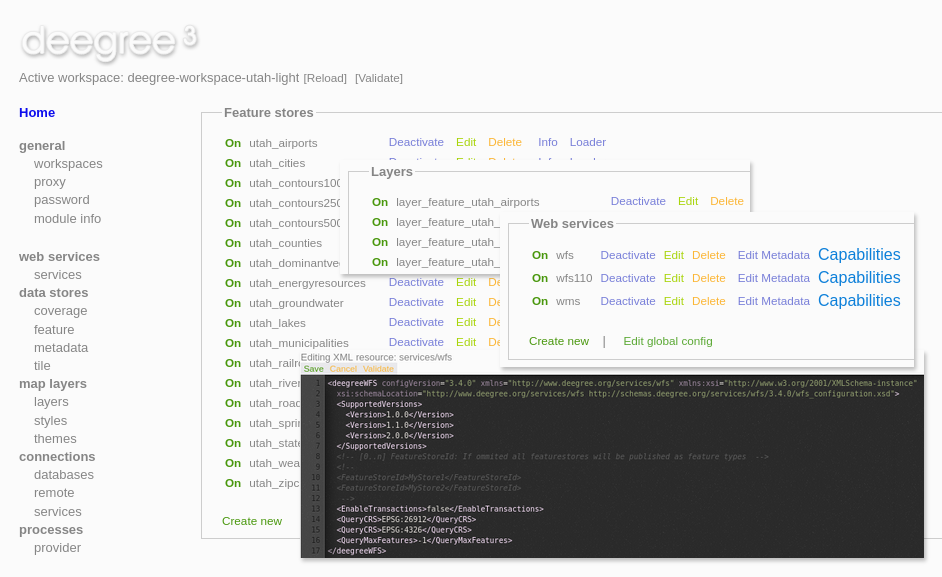Delete the utah_airports feature store
This screenshot has width=942, height=577.
(505, 142)
